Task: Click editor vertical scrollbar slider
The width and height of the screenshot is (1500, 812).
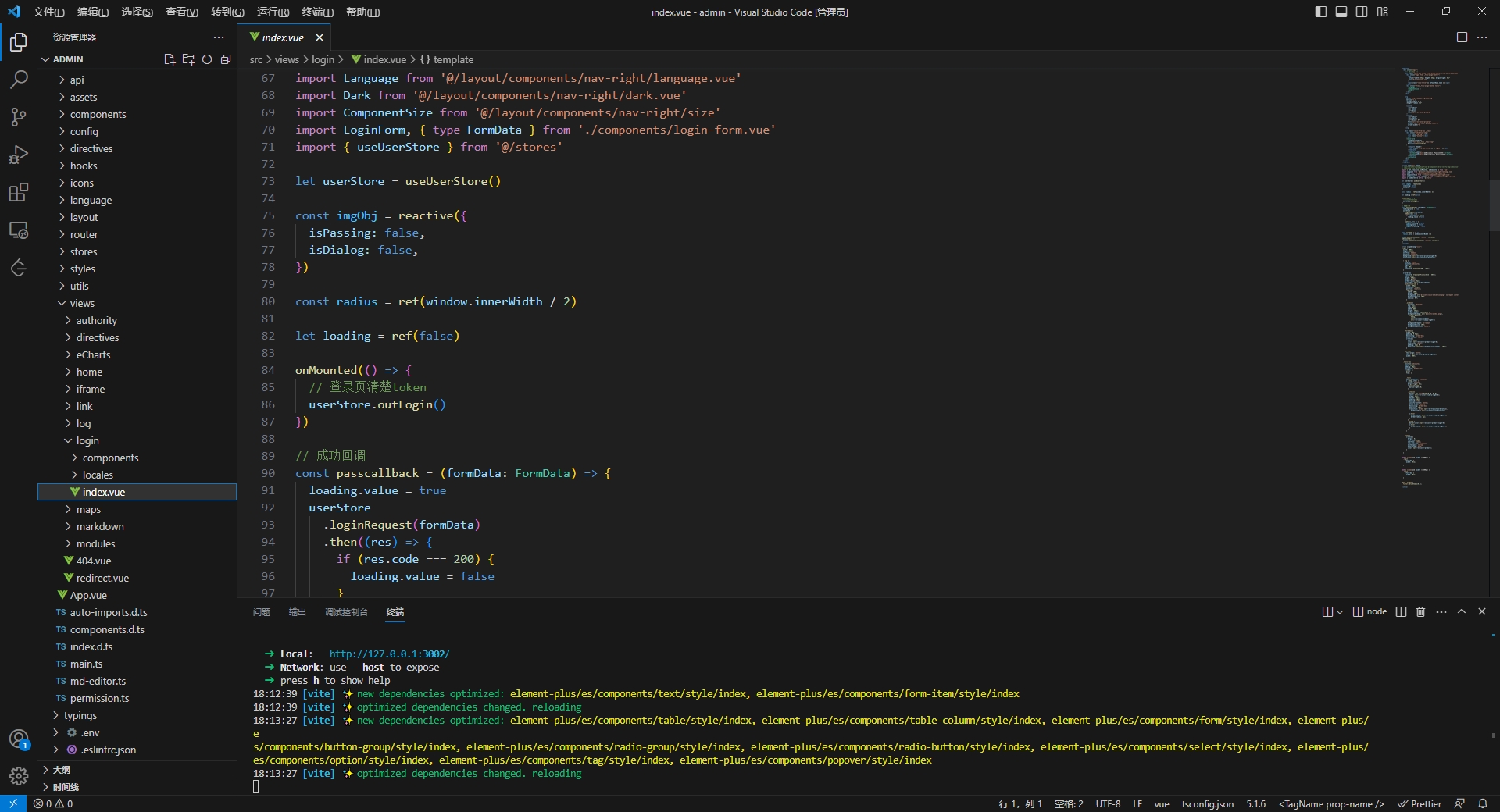Action: coord(1494,205)
